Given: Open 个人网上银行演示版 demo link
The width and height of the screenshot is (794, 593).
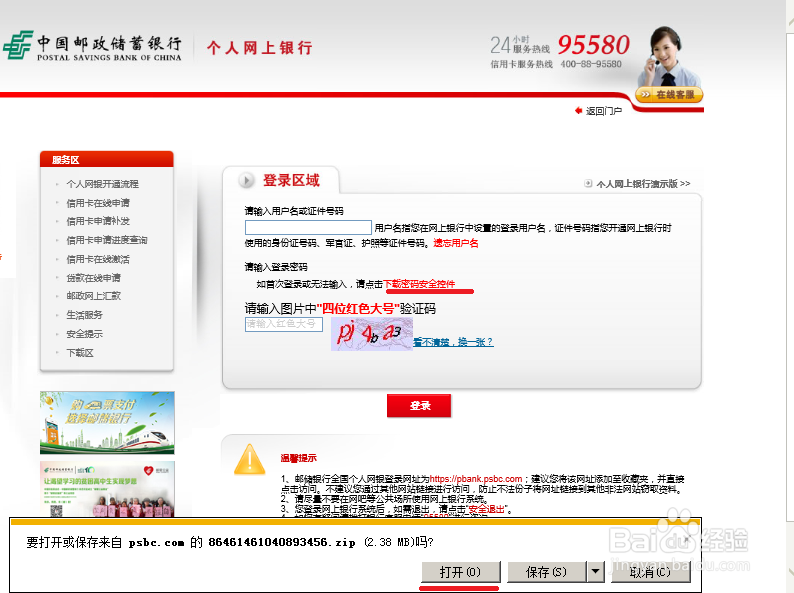Looking at the screenshot, I should (643, 184).
